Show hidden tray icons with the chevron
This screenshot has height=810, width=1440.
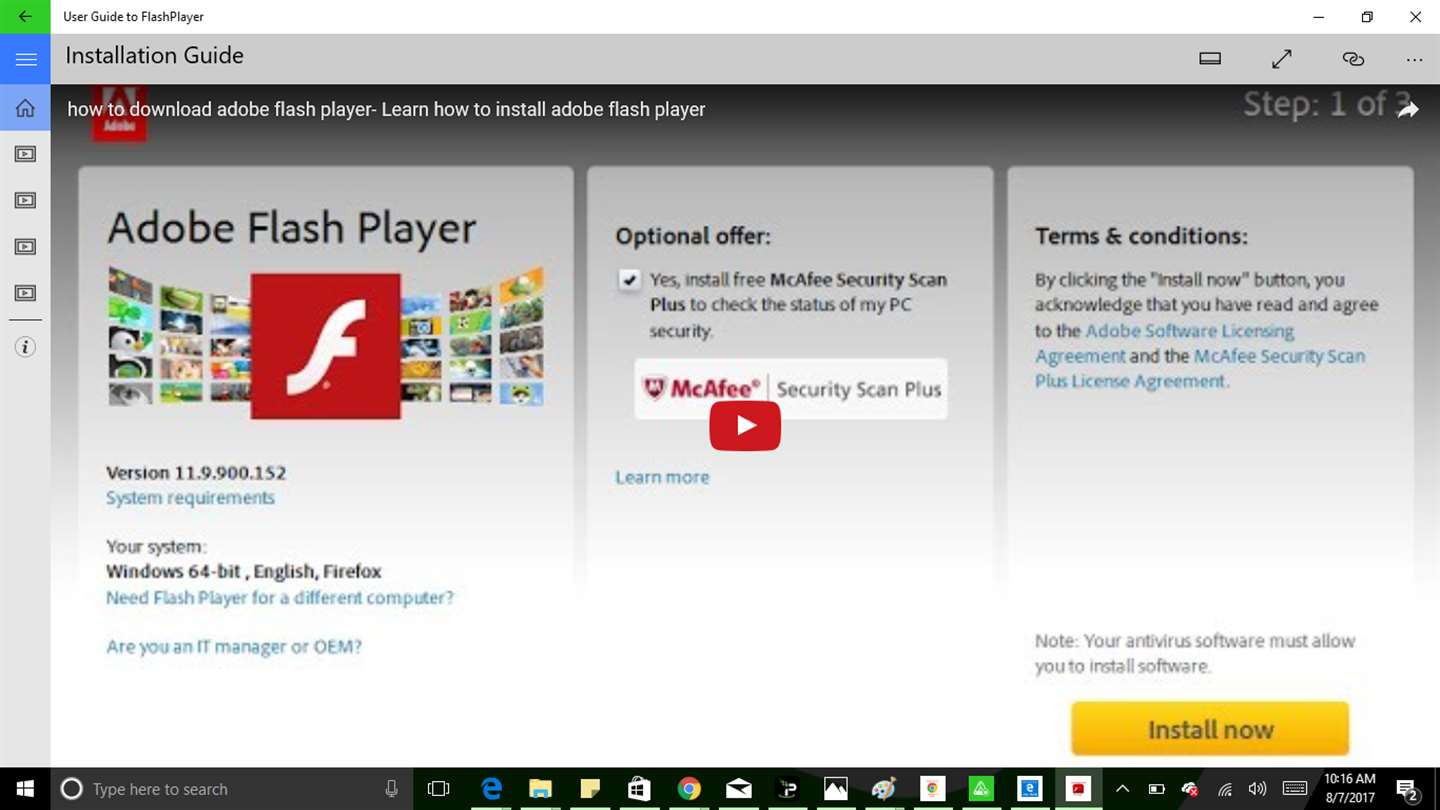pyautogui.click(x=1122, y=789)
